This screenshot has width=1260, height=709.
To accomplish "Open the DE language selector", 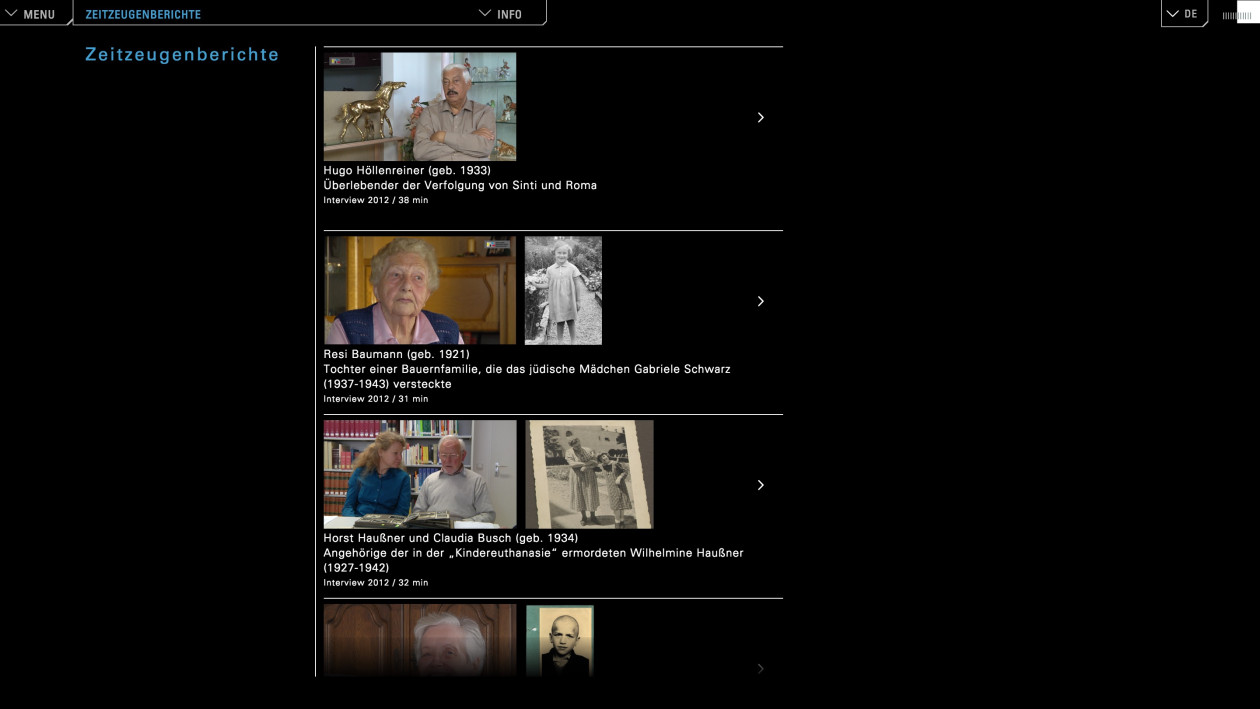I will (1183, 14).
